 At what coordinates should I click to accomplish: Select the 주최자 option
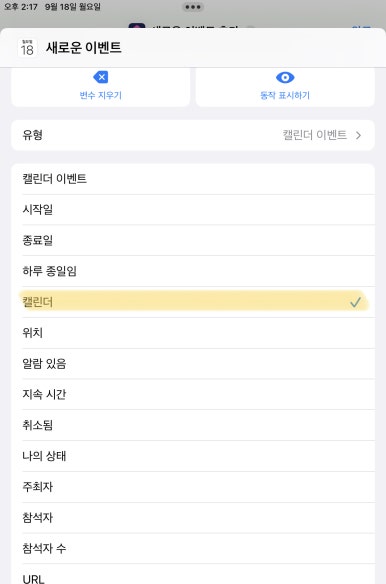(193, 487)
